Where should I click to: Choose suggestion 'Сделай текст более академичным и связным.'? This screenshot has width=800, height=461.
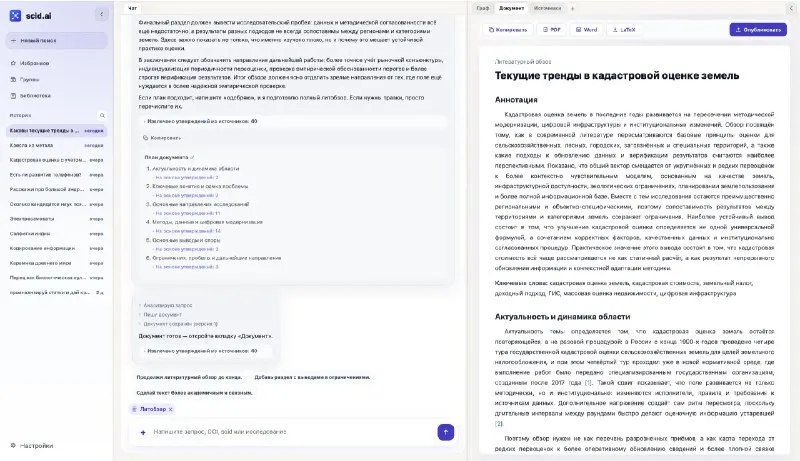(194, 393)
